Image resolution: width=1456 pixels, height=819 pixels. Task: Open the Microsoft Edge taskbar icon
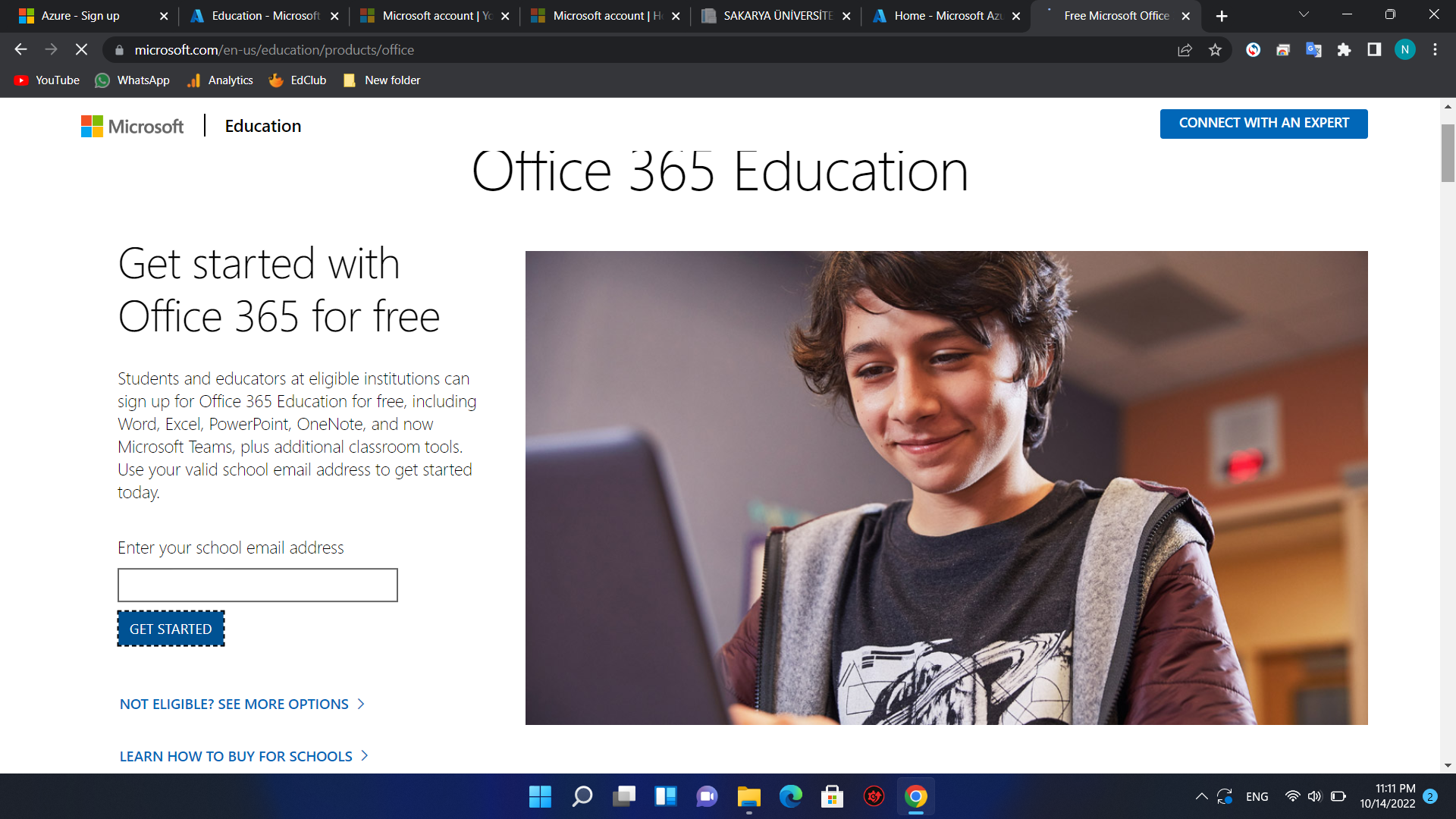pyautogui.click(x=790, y=796)
